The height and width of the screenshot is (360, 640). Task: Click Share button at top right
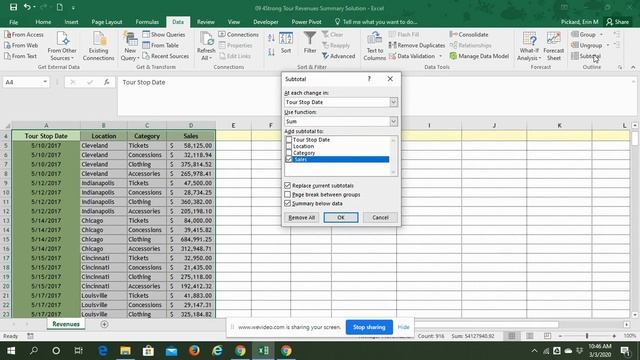618,22
